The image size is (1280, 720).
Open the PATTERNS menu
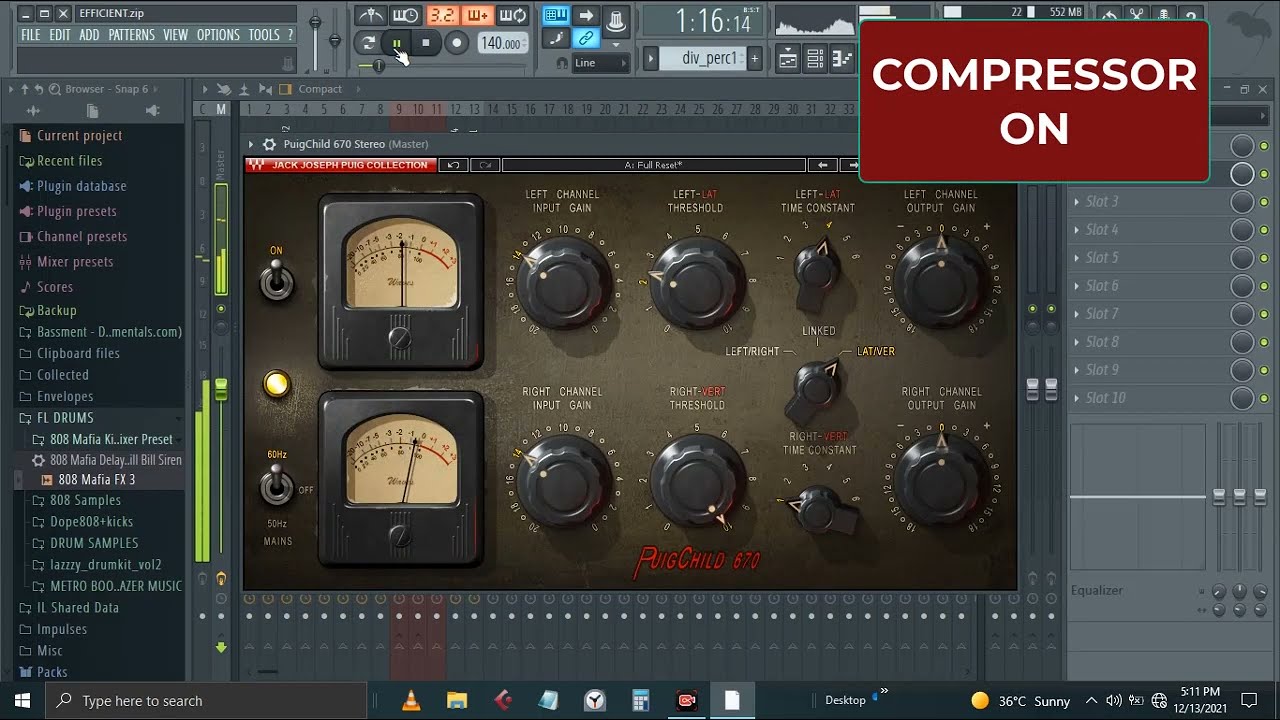pos(132,35)
